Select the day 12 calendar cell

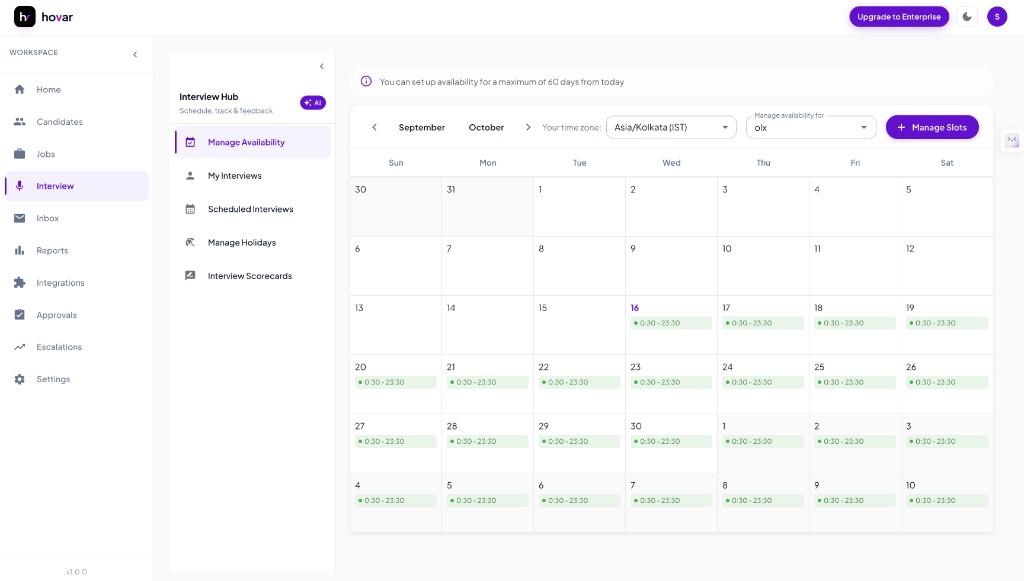pos(947,266)
